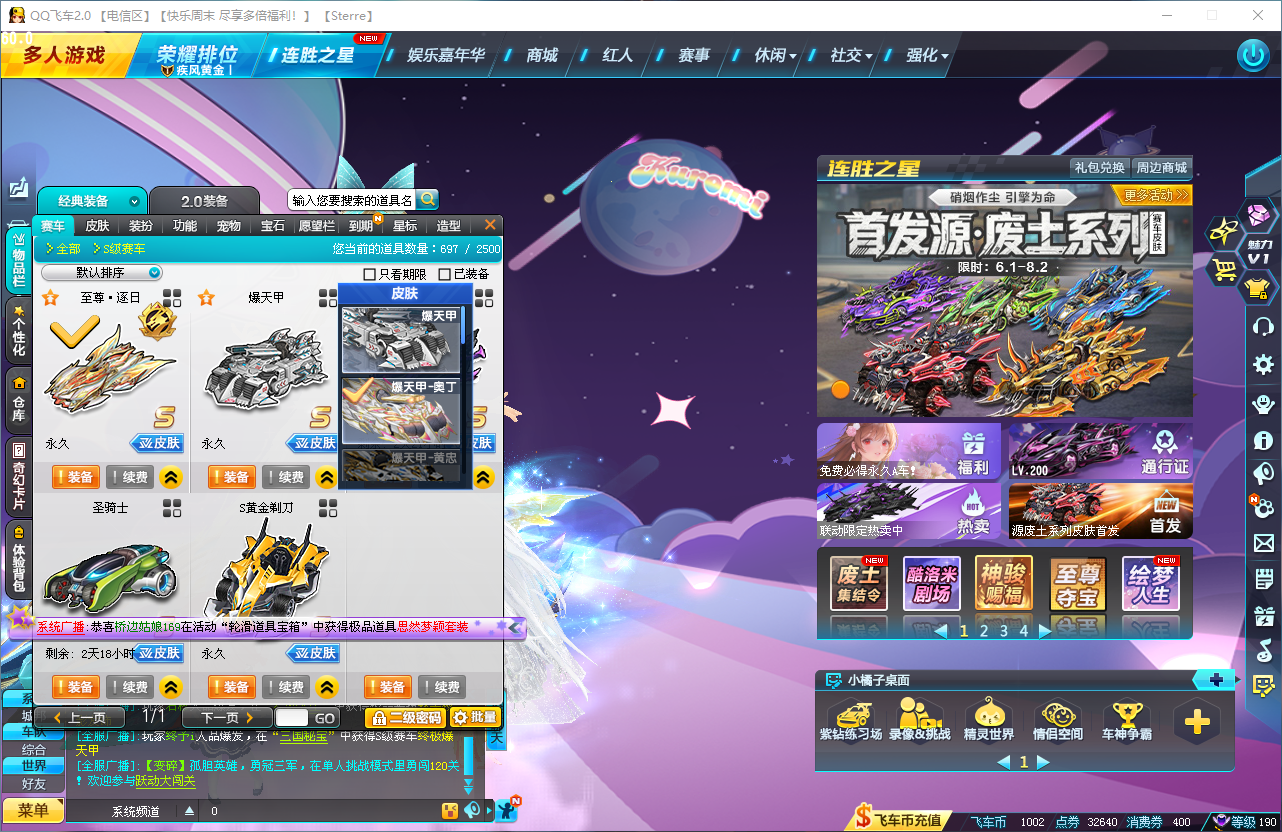Image resolution: width=1282 pixels, height=832 pixels.
Task: Click the item search input field
Action: click(351, 200)
